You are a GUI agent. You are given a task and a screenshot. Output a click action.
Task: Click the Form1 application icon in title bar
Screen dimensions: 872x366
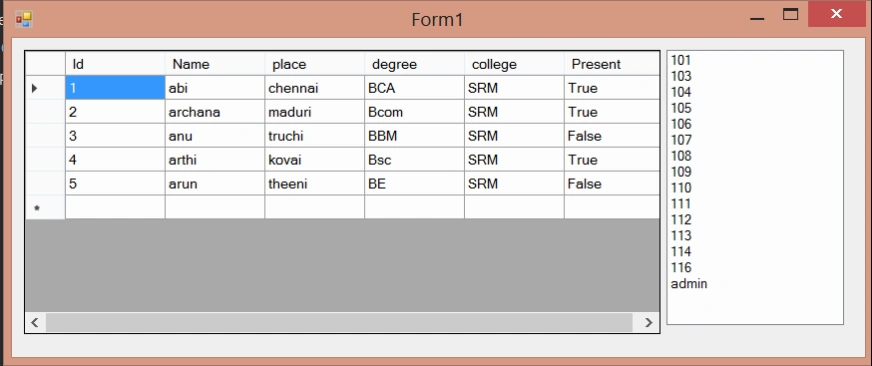coord(24,19)
